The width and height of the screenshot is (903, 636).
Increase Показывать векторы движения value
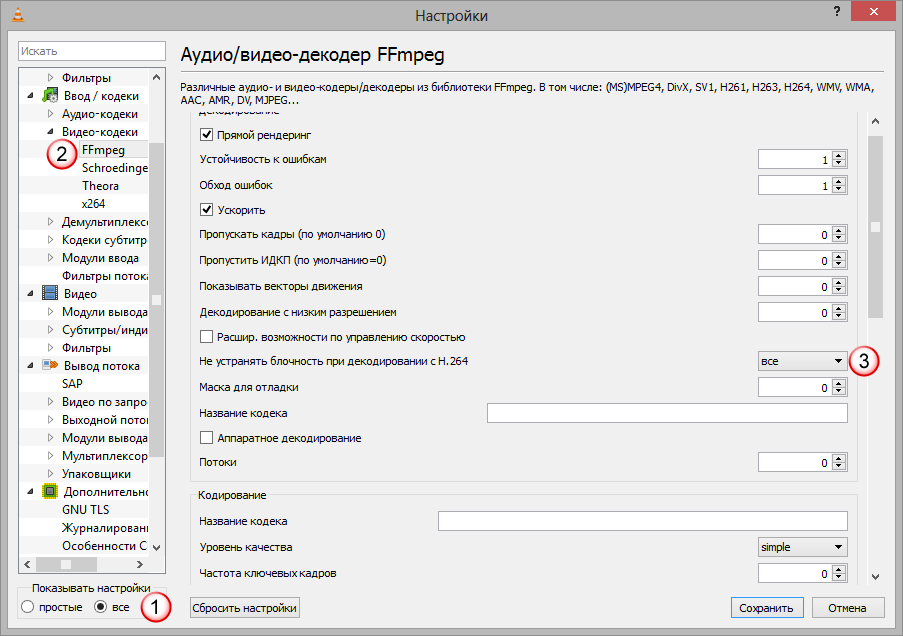(839, 282)
